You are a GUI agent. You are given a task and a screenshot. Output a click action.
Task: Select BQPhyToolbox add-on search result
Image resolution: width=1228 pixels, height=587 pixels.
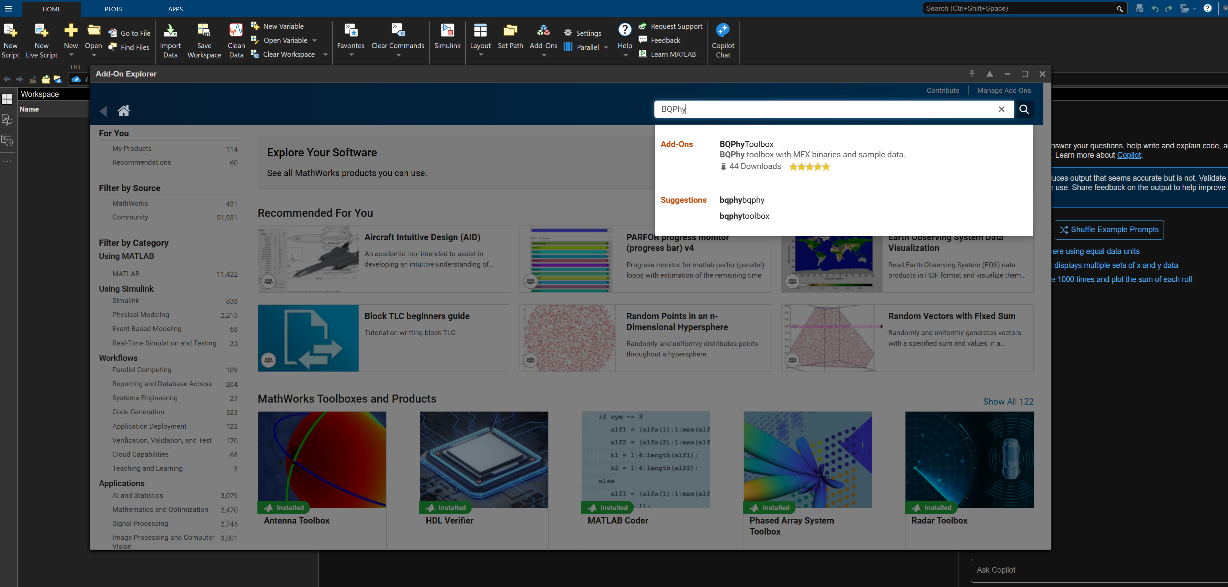click(746, 145)
